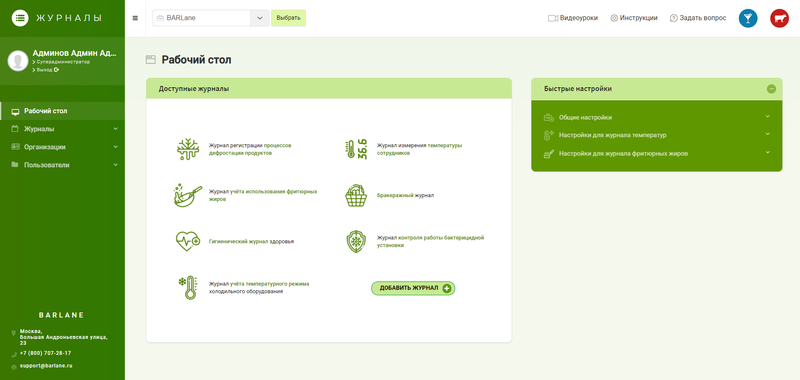Image resolution: width=800 pixels, height=380 pixels.
Task: Expand the Журналы sidebar chevron
Action: click(x=116, y=129)
